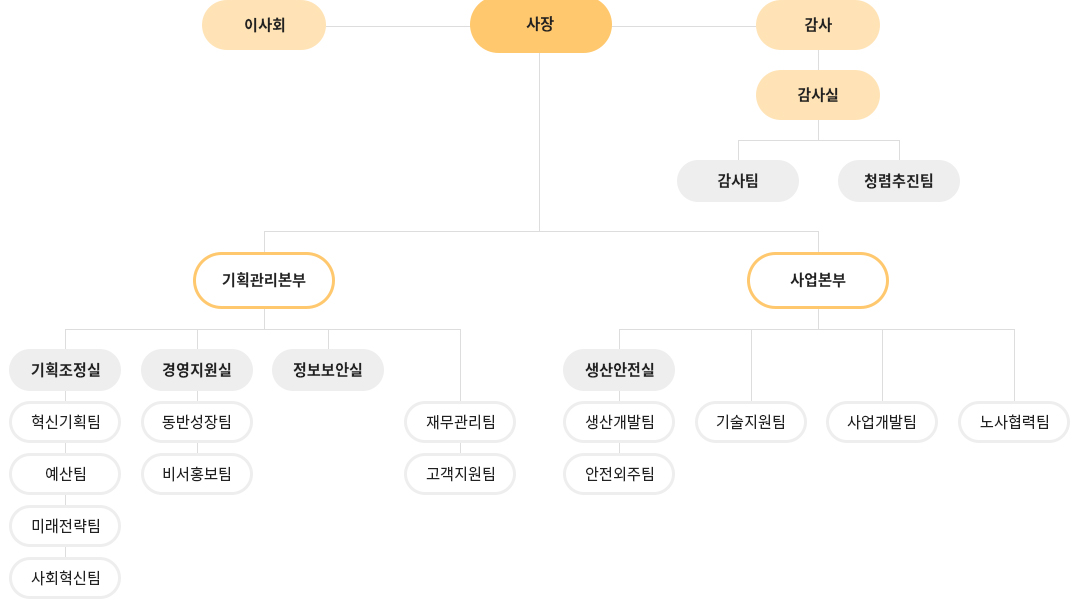Select the 생산안전실 office box
Viewport: 1080px width, 600px height.
(x=619, y=370)
